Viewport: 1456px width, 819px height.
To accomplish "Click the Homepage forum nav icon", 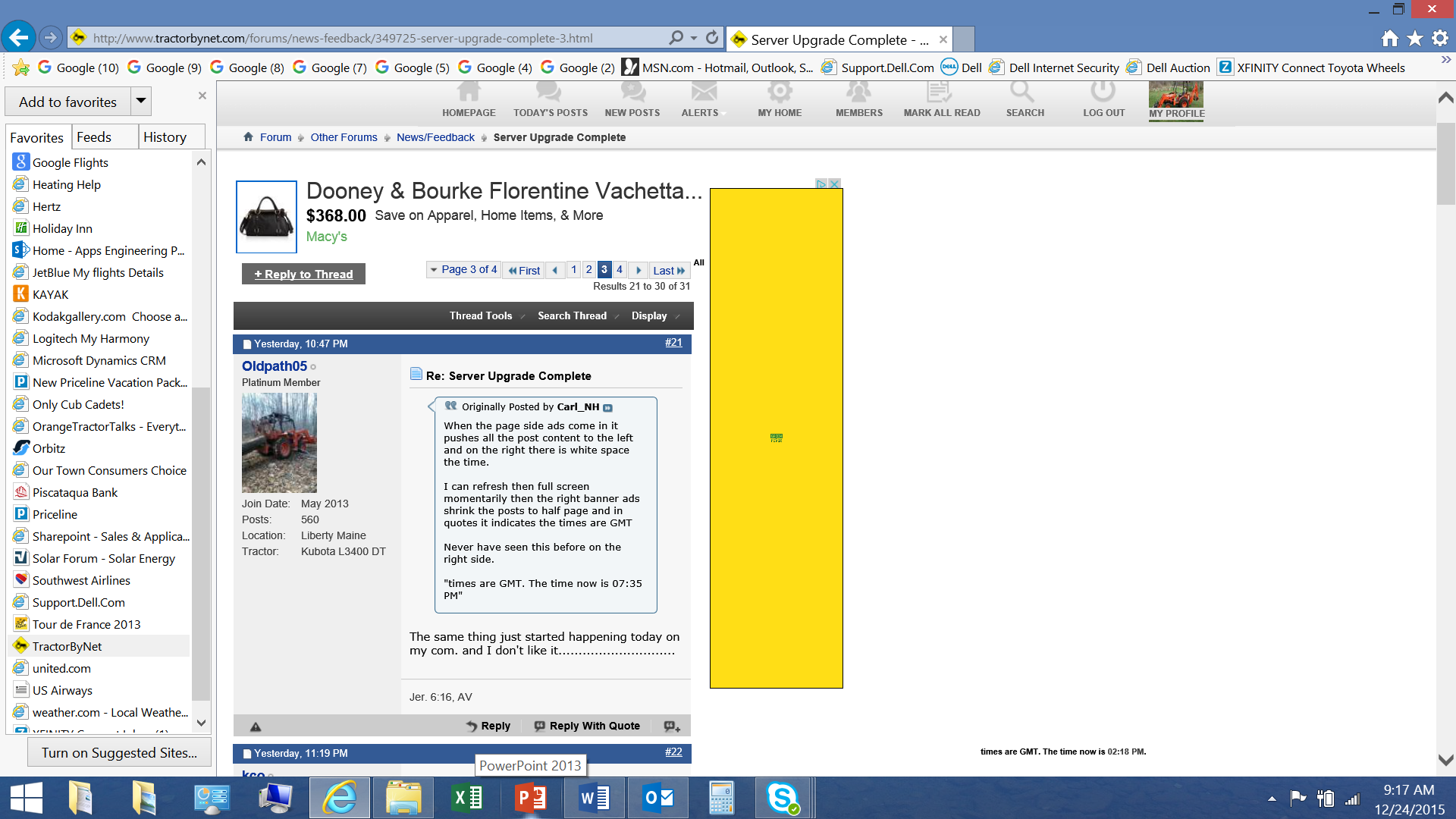I will click(x=469, y=93).
